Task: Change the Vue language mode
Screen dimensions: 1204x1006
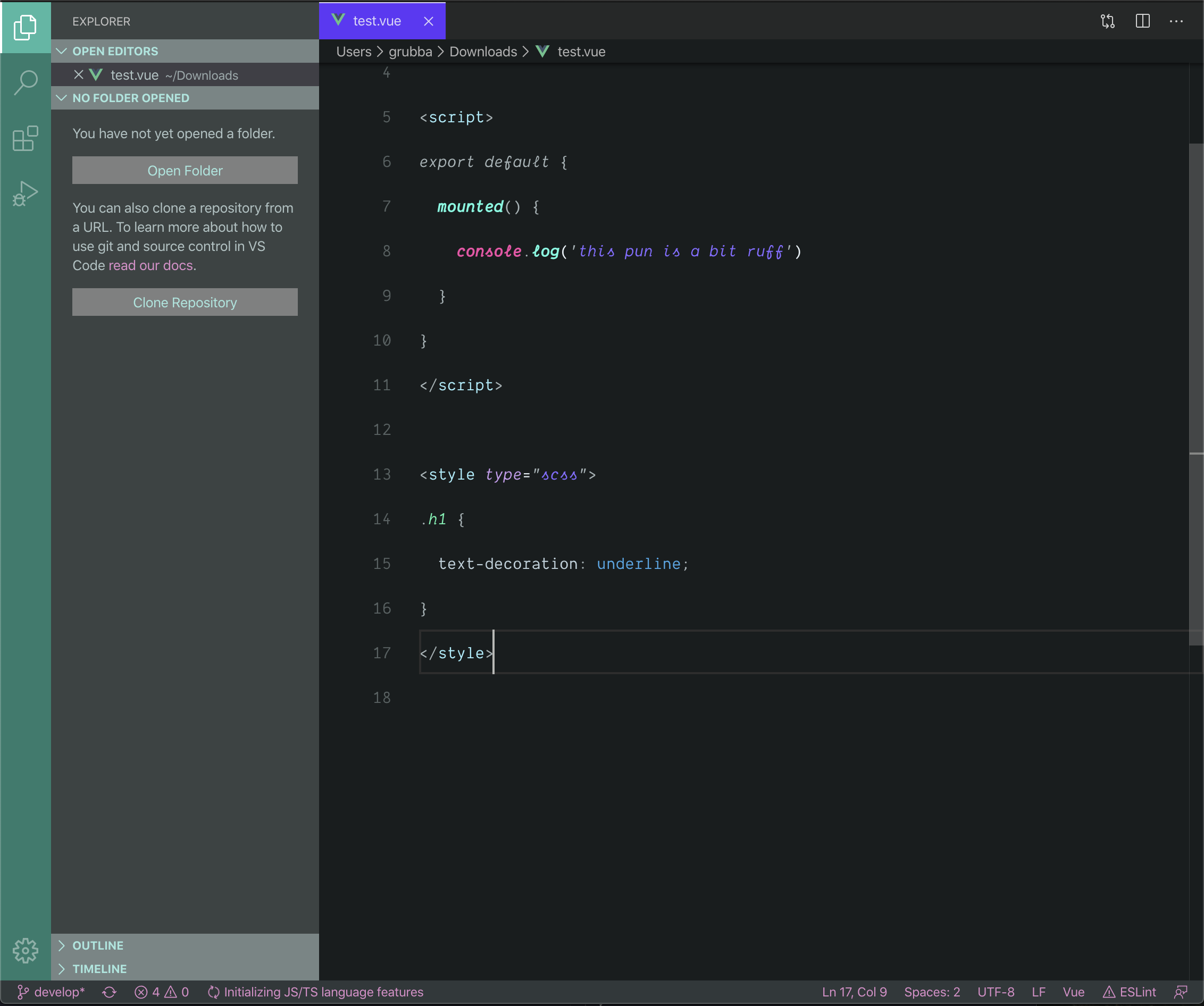Action: (1073, 992)
